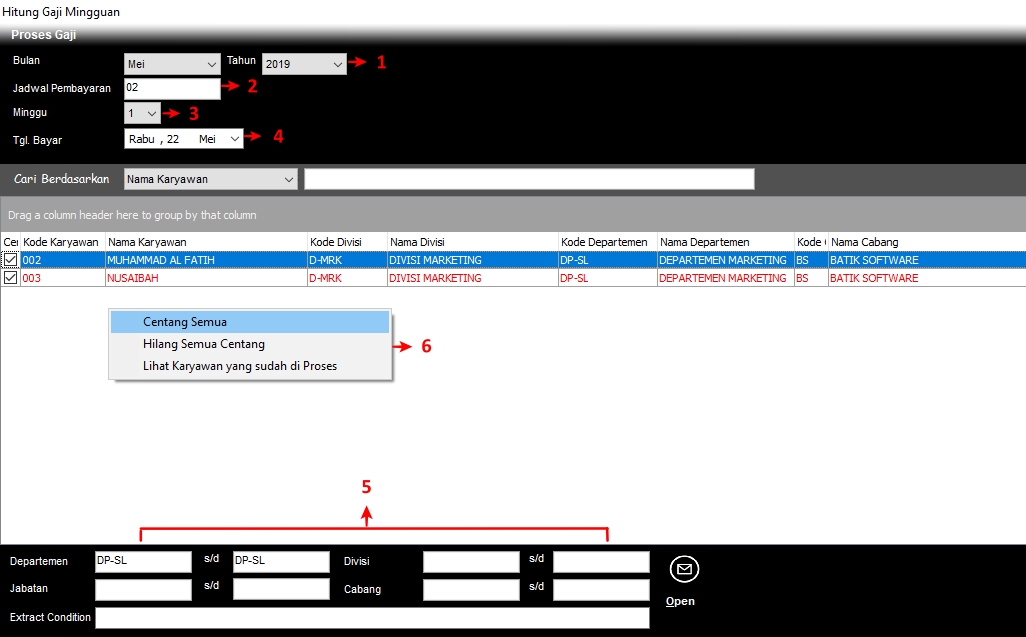Toggle checkbox for employee 002 row
This screenshot has height=637, width=1026.
(x=10, y=260)
